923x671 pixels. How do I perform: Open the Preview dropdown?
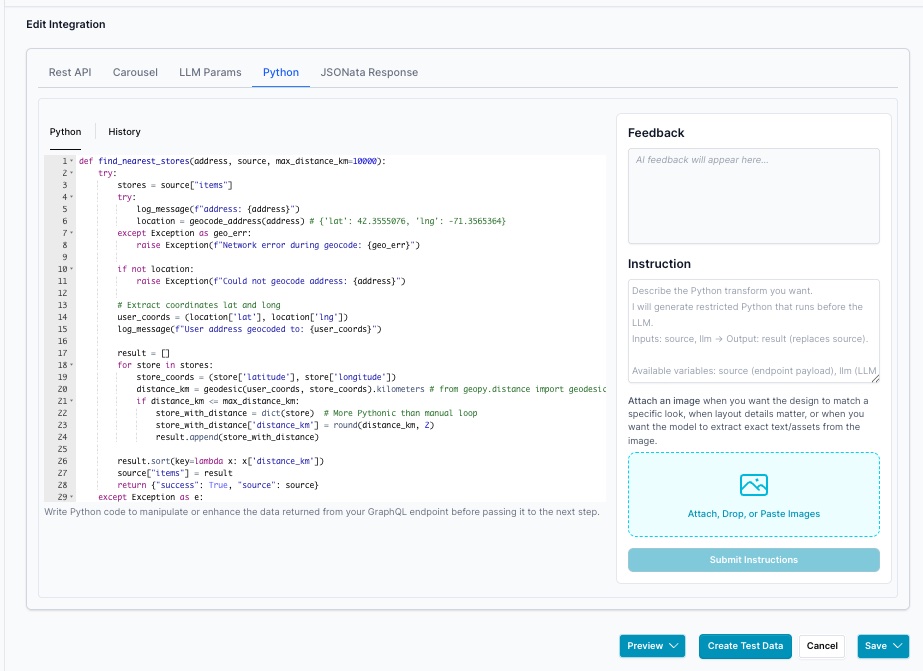(x=651, y=646)
